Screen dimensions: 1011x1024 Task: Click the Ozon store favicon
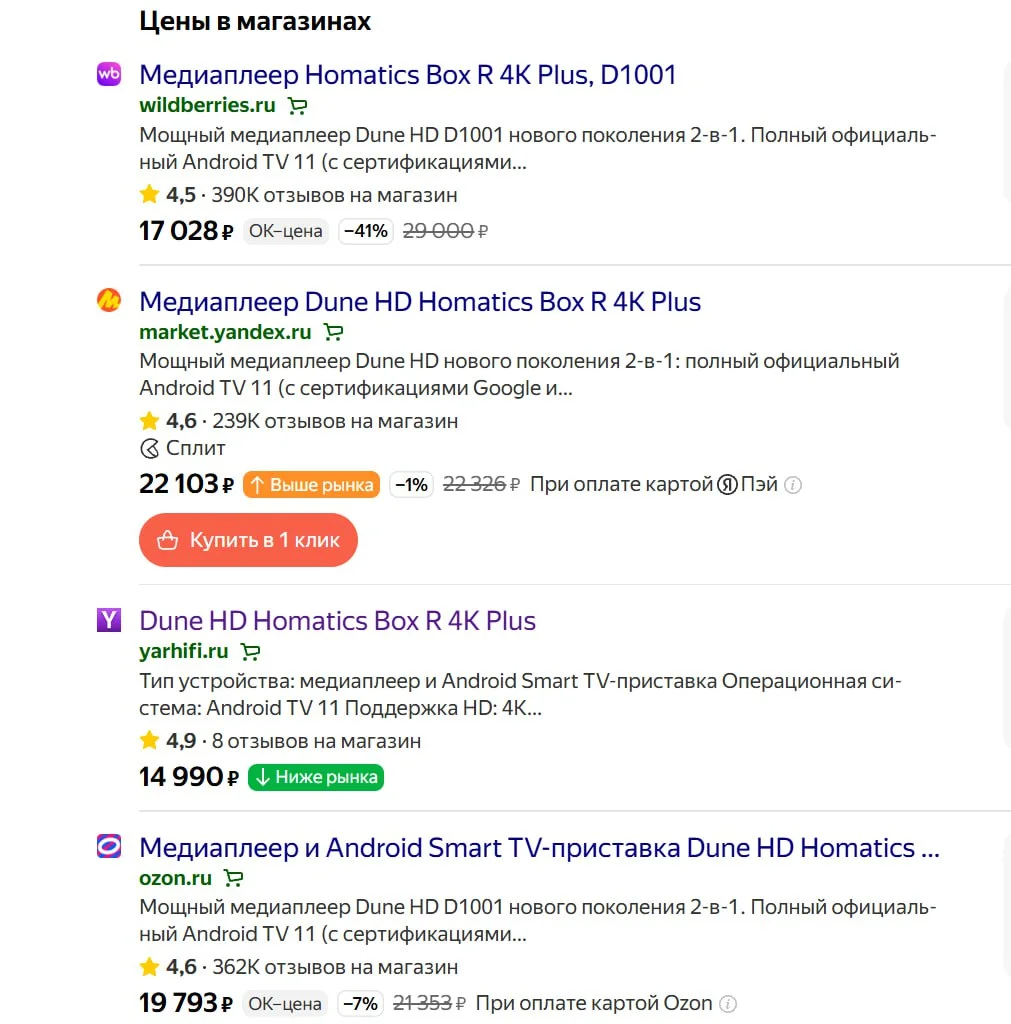[x=108, y=847]
